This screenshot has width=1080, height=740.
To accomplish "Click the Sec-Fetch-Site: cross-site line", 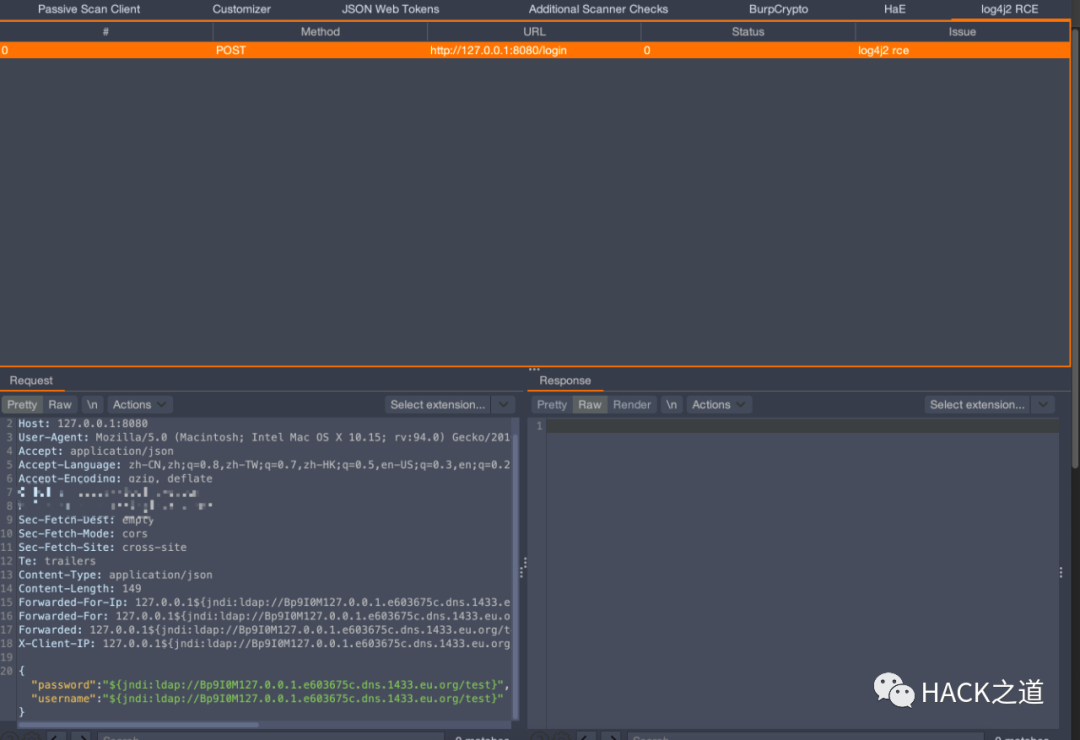I will (x=102, y=548).
